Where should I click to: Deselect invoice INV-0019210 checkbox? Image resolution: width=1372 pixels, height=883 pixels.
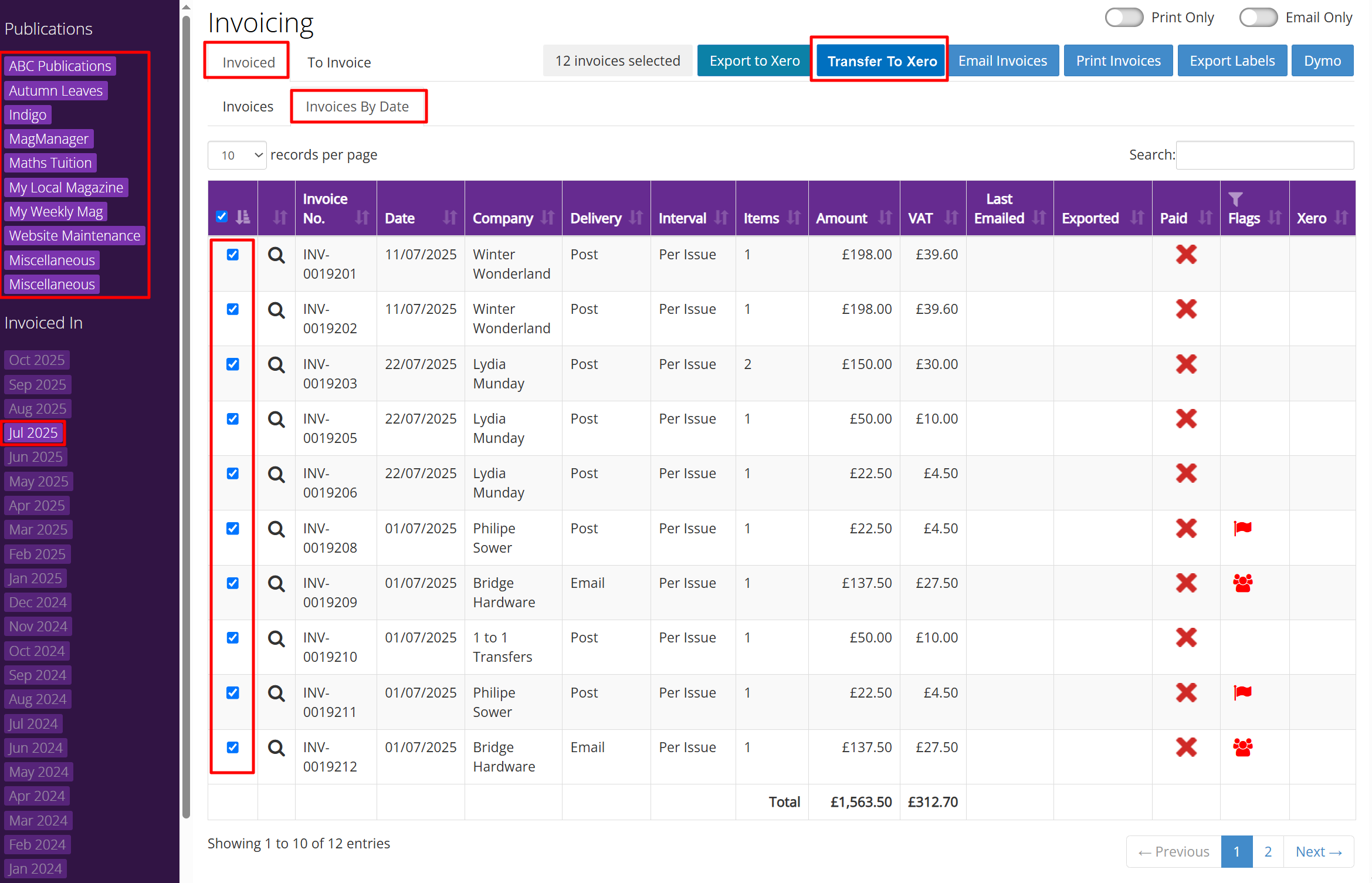click(x=233, y=638)
